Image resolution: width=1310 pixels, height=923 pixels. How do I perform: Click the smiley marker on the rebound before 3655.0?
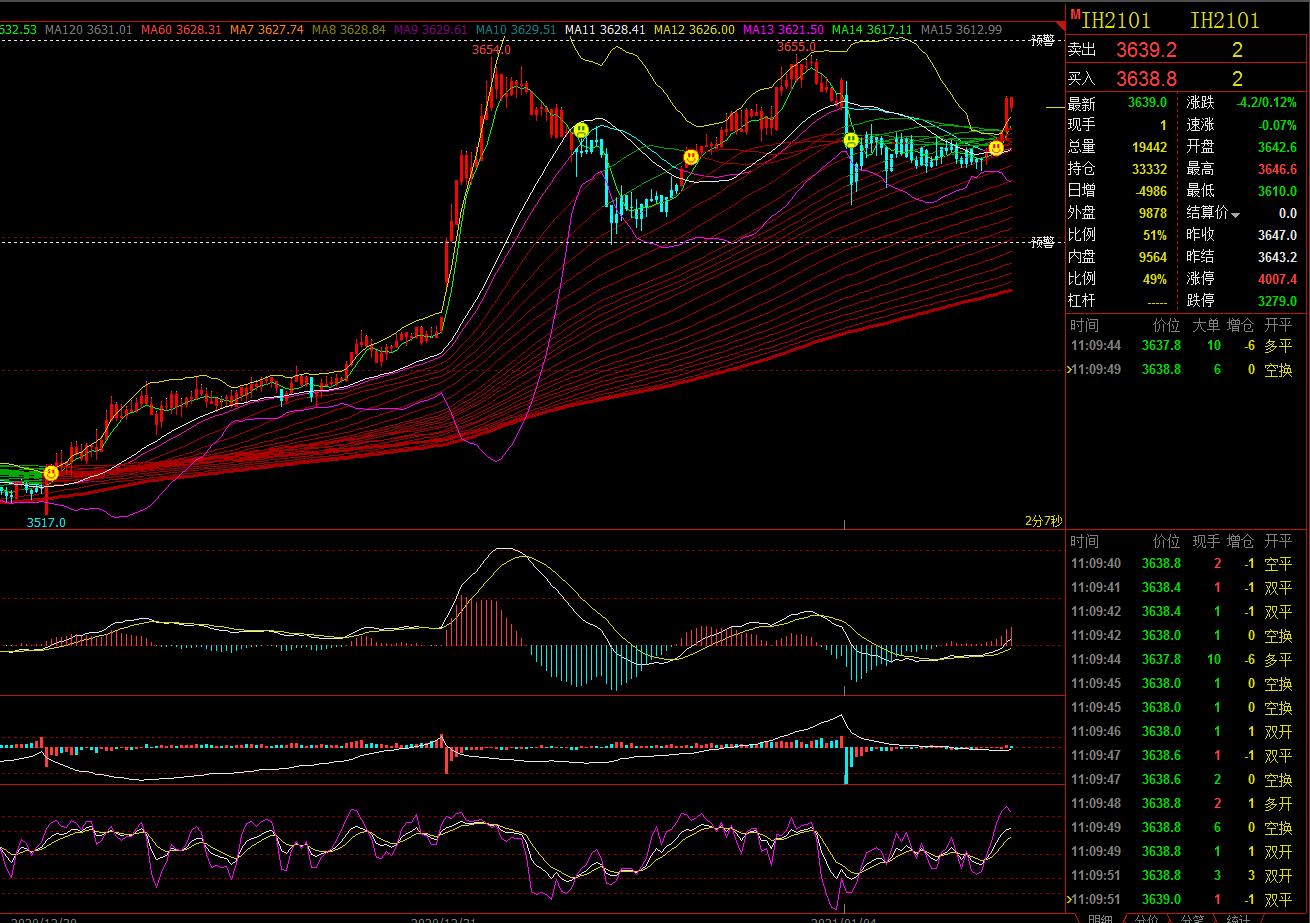(x=691, y=157)
